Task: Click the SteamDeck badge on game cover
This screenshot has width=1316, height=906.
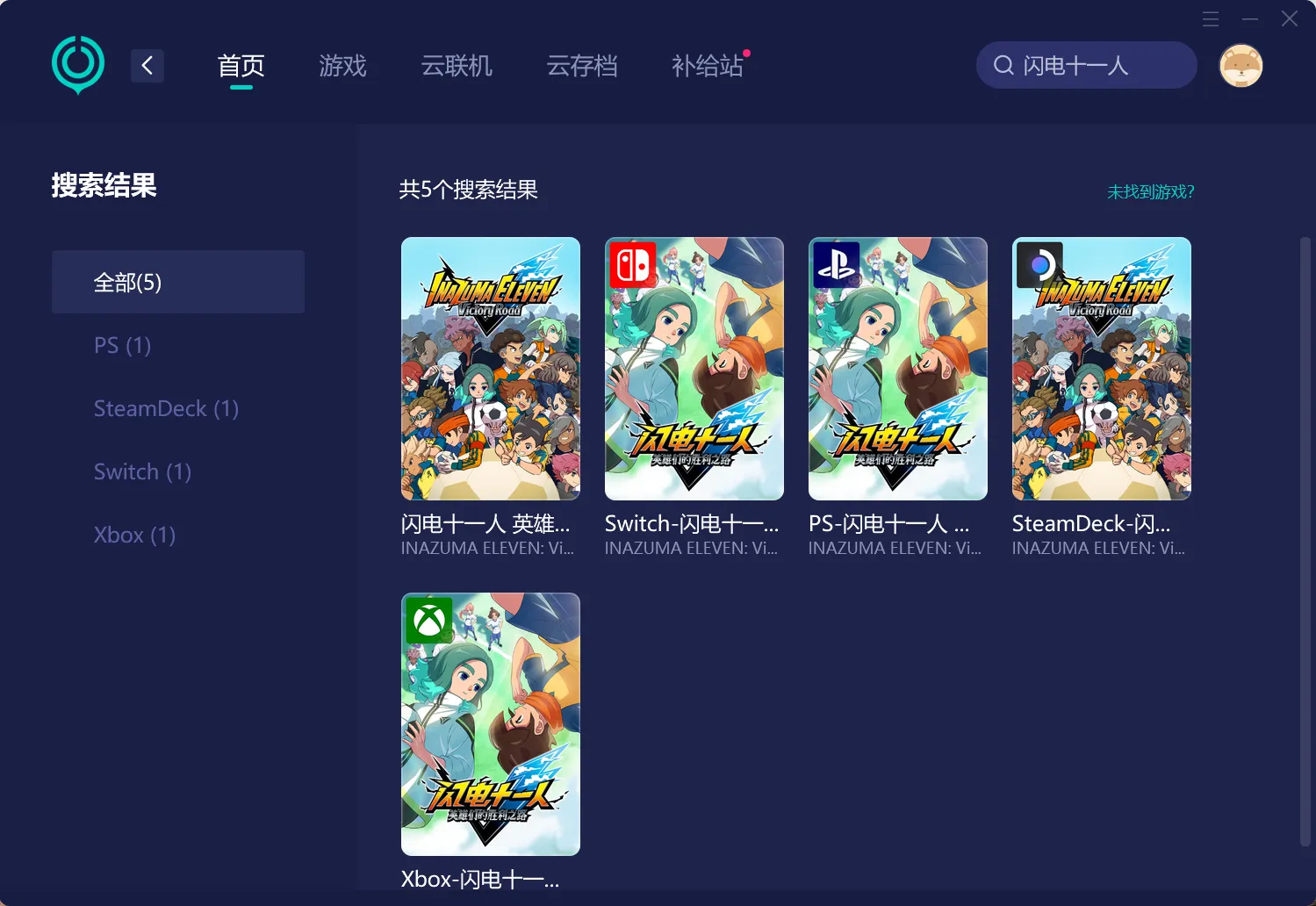Action: pos(1040,264)
